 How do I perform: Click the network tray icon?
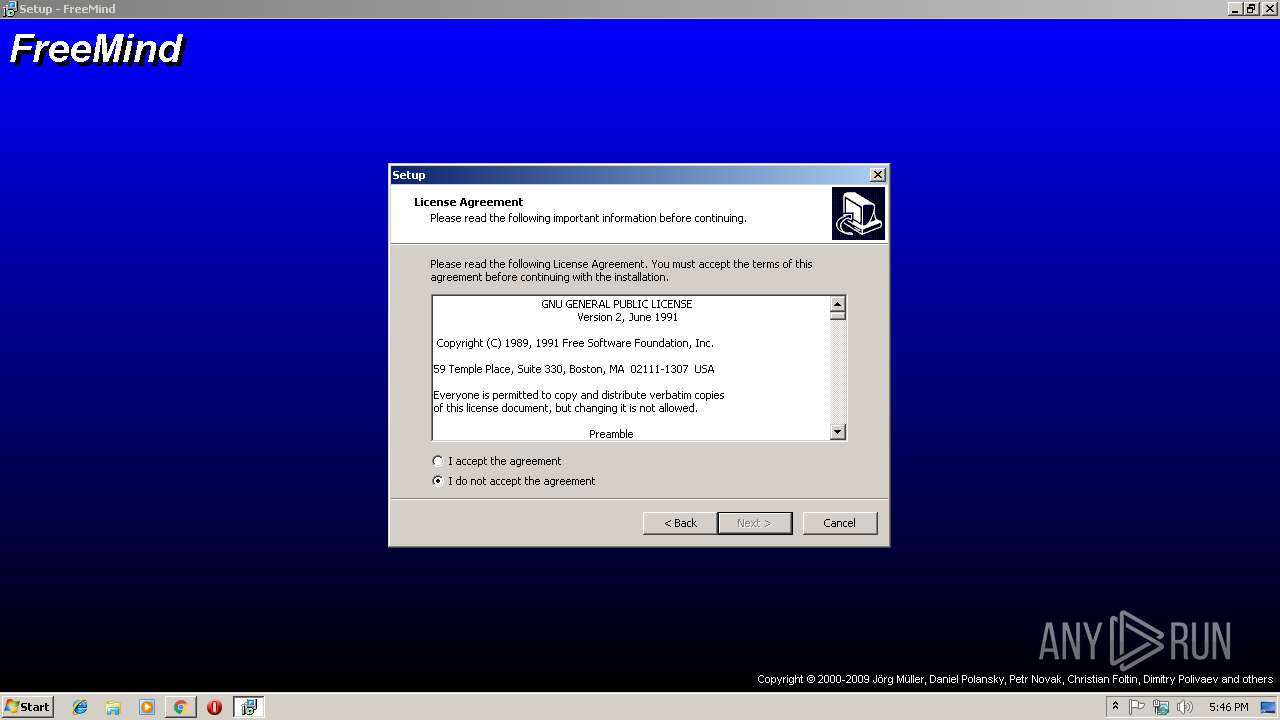coord(1161,707)
